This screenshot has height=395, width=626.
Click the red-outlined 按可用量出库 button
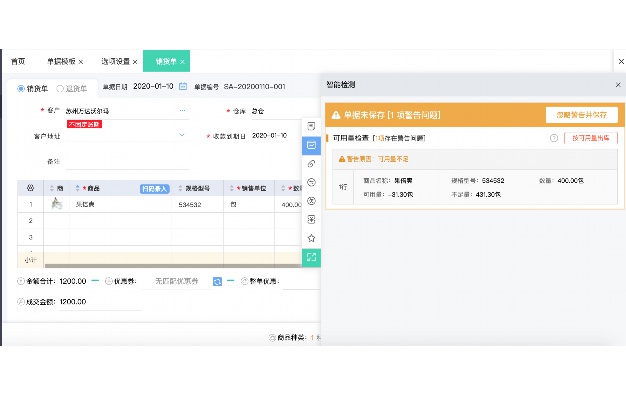tap(591, 138)
